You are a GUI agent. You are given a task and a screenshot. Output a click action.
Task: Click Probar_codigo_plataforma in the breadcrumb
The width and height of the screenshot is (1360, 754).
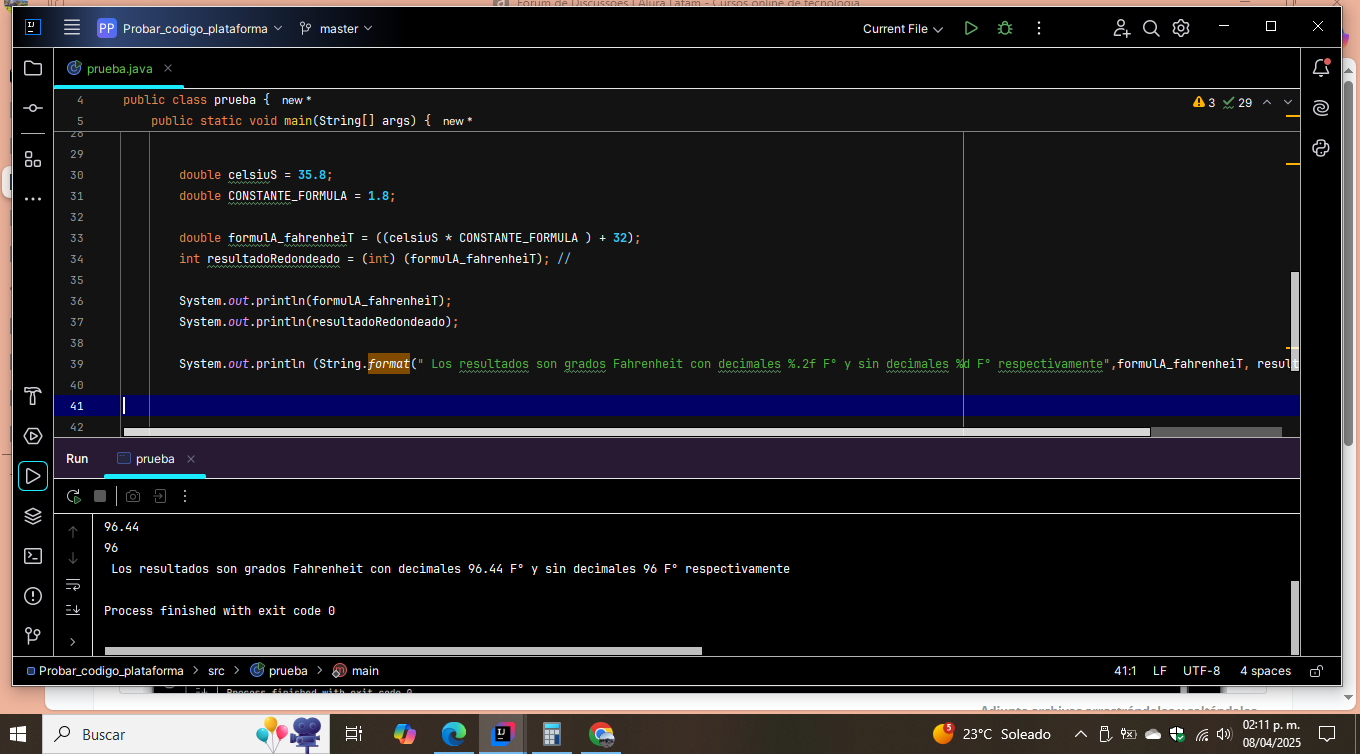pos(105,671)
